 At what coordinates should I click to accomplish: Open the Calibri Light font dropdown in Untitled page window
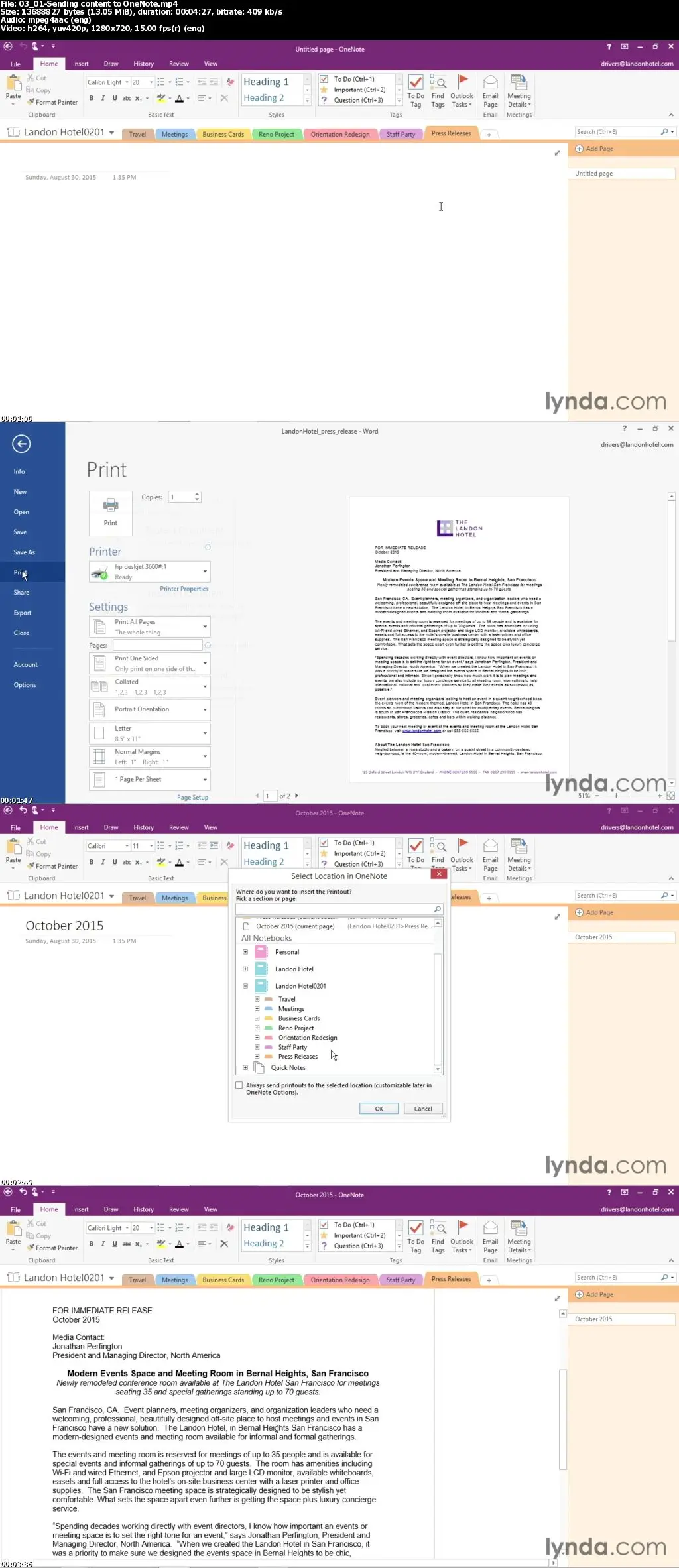pos(127,82)
